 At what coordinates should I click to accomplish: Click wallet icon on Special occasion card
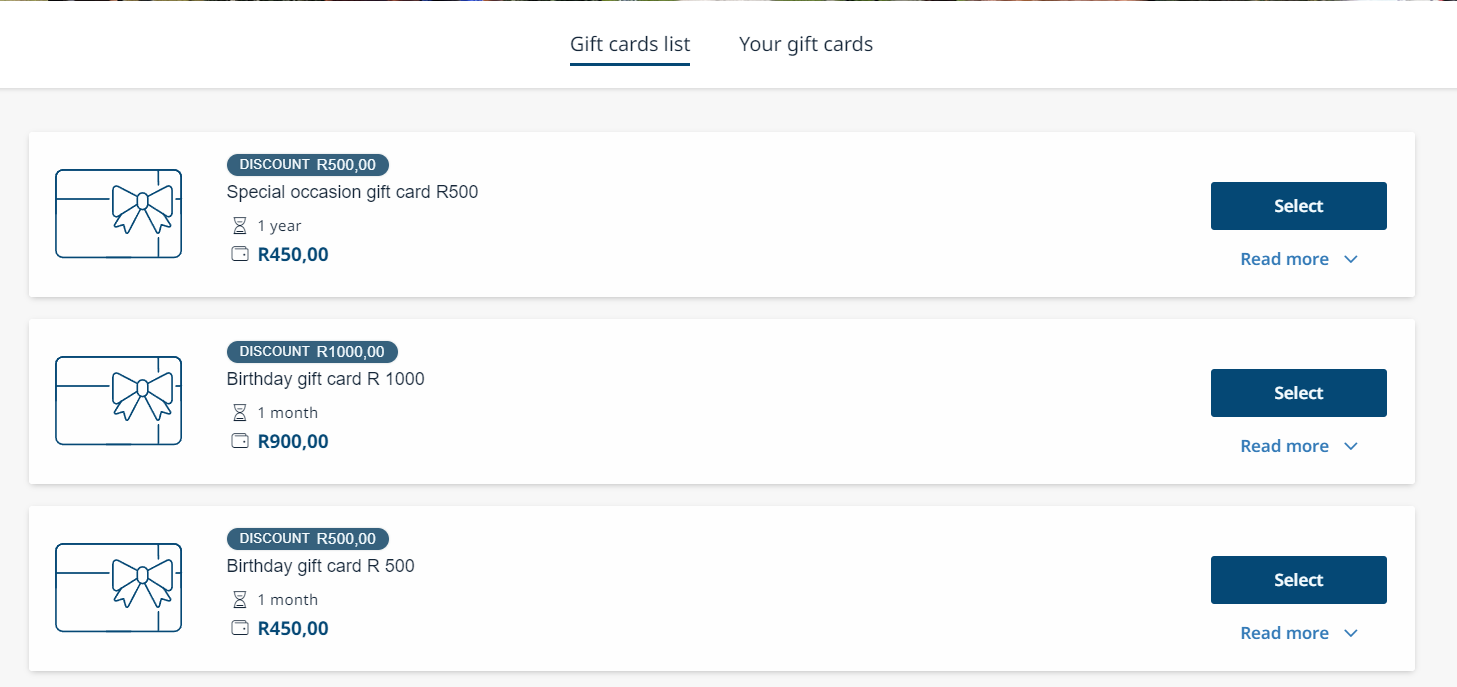[x=240, y=254]
